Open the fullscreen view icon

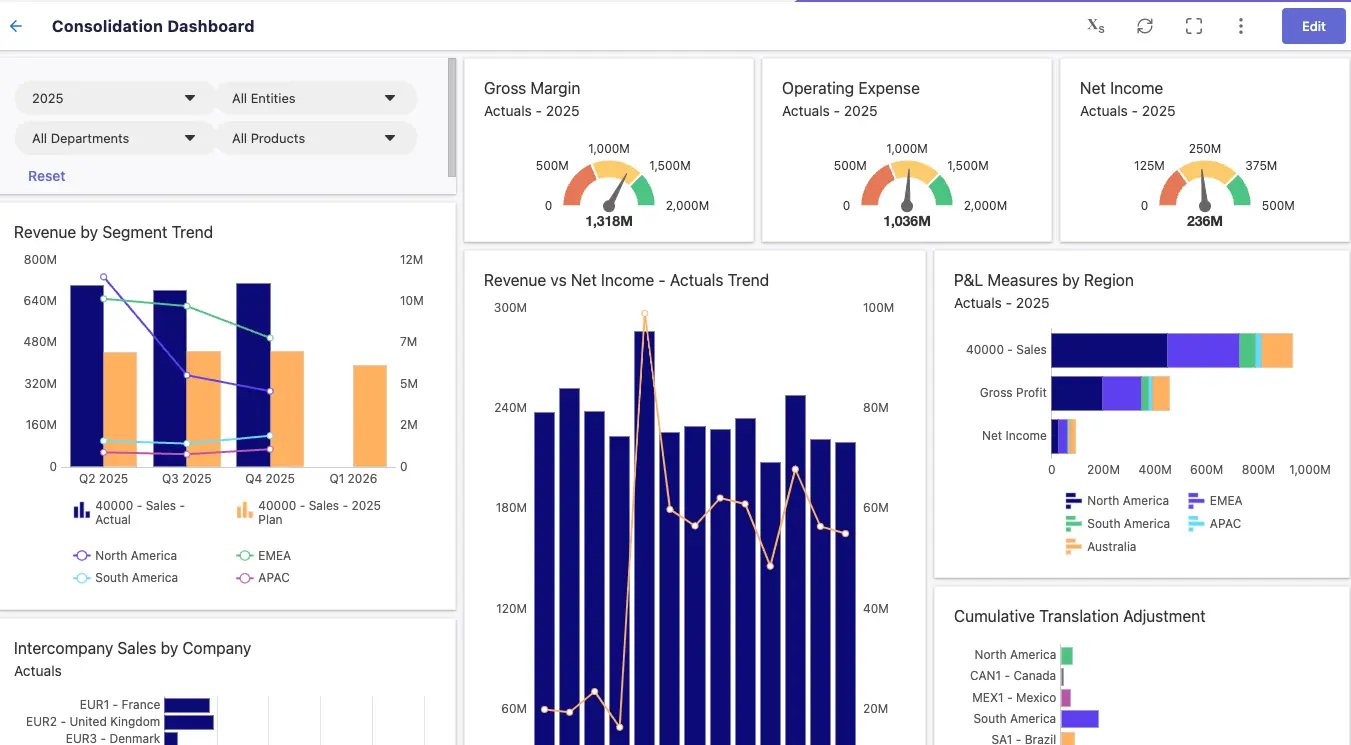coord(1193,25)
